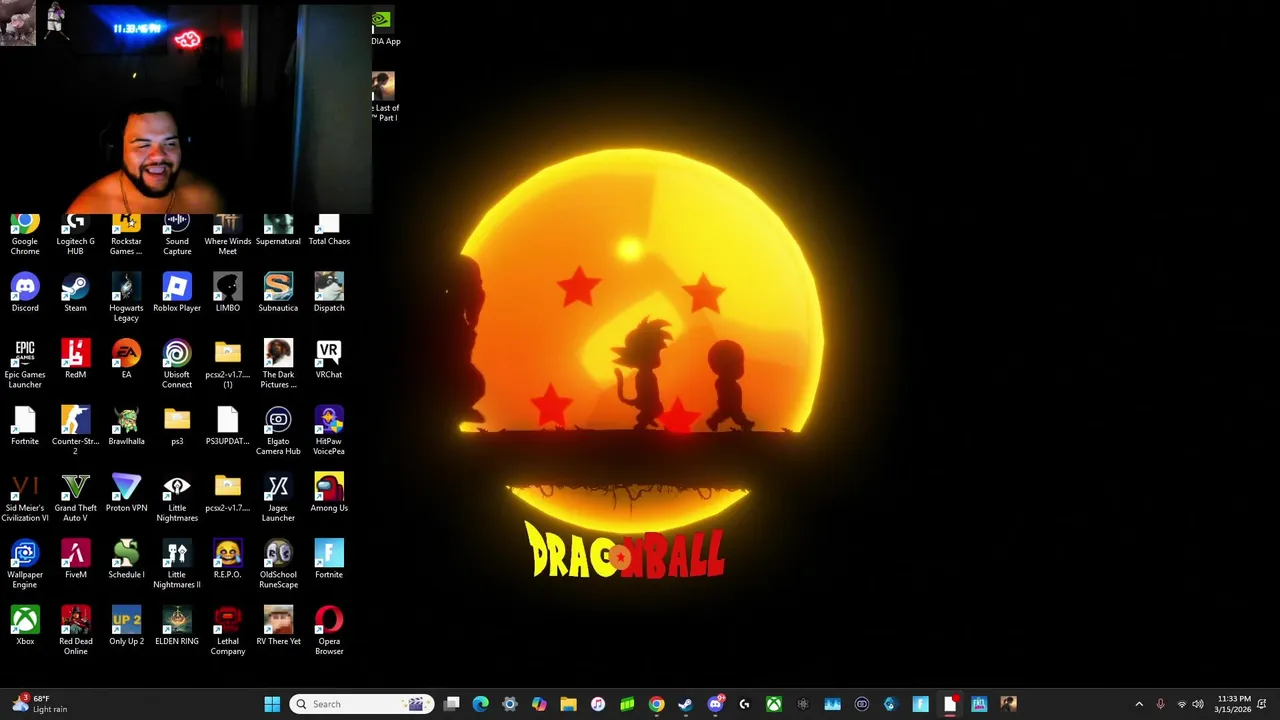
Task: Open File Explorer from the taskbar
Action: point(568,704)
